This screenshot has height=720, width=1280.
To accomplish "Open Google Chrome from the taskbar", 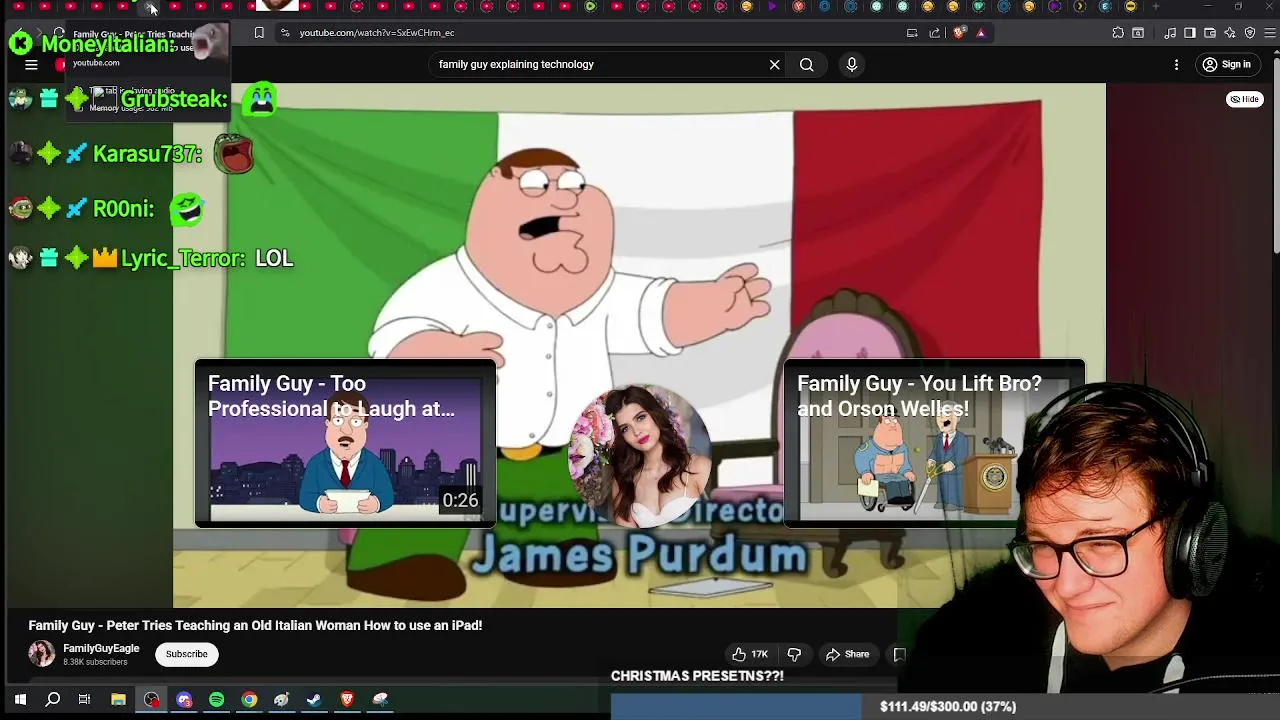I will [x=249, y=700].
